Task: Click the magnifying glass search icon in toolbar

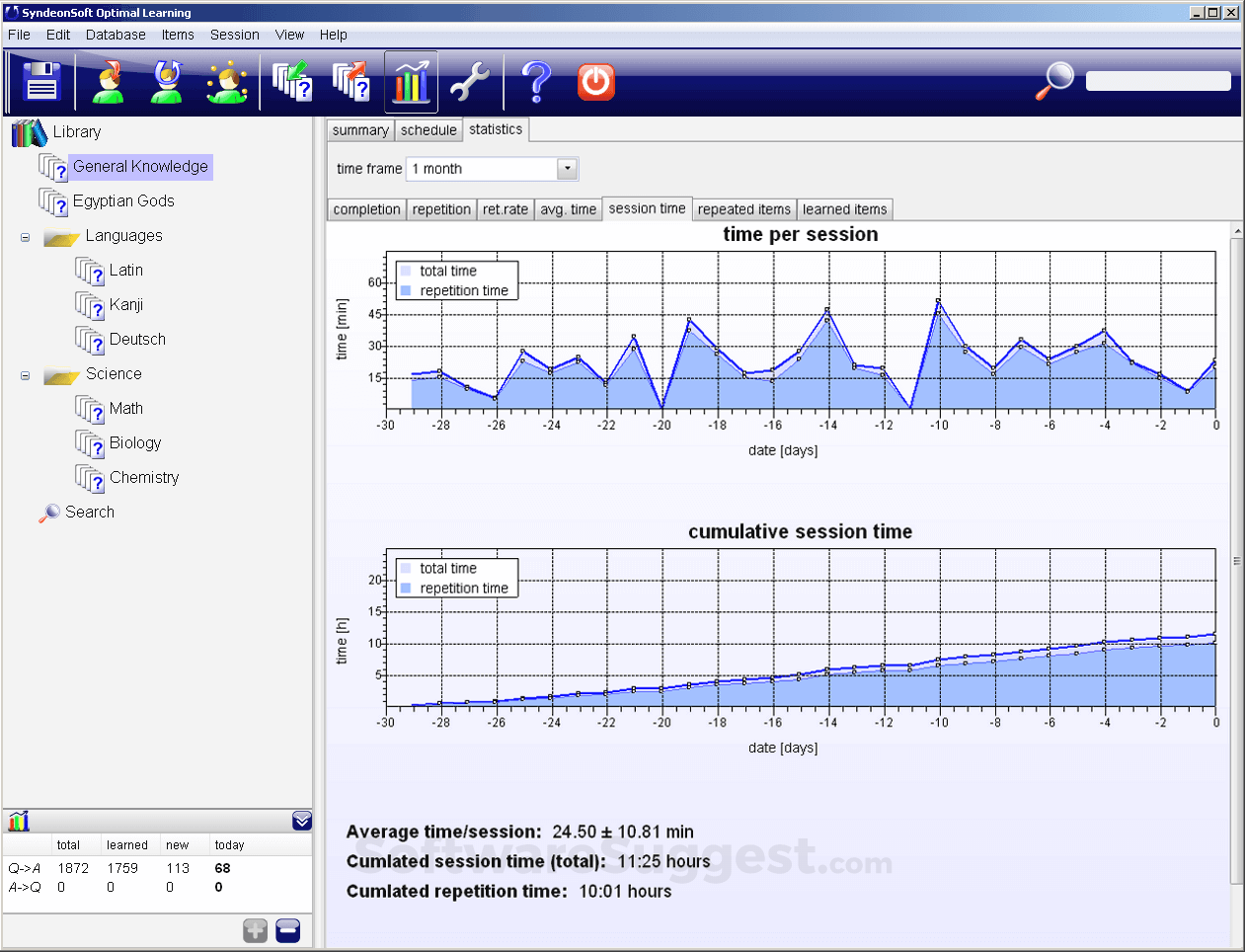Action: click(x=1054, y=80)
